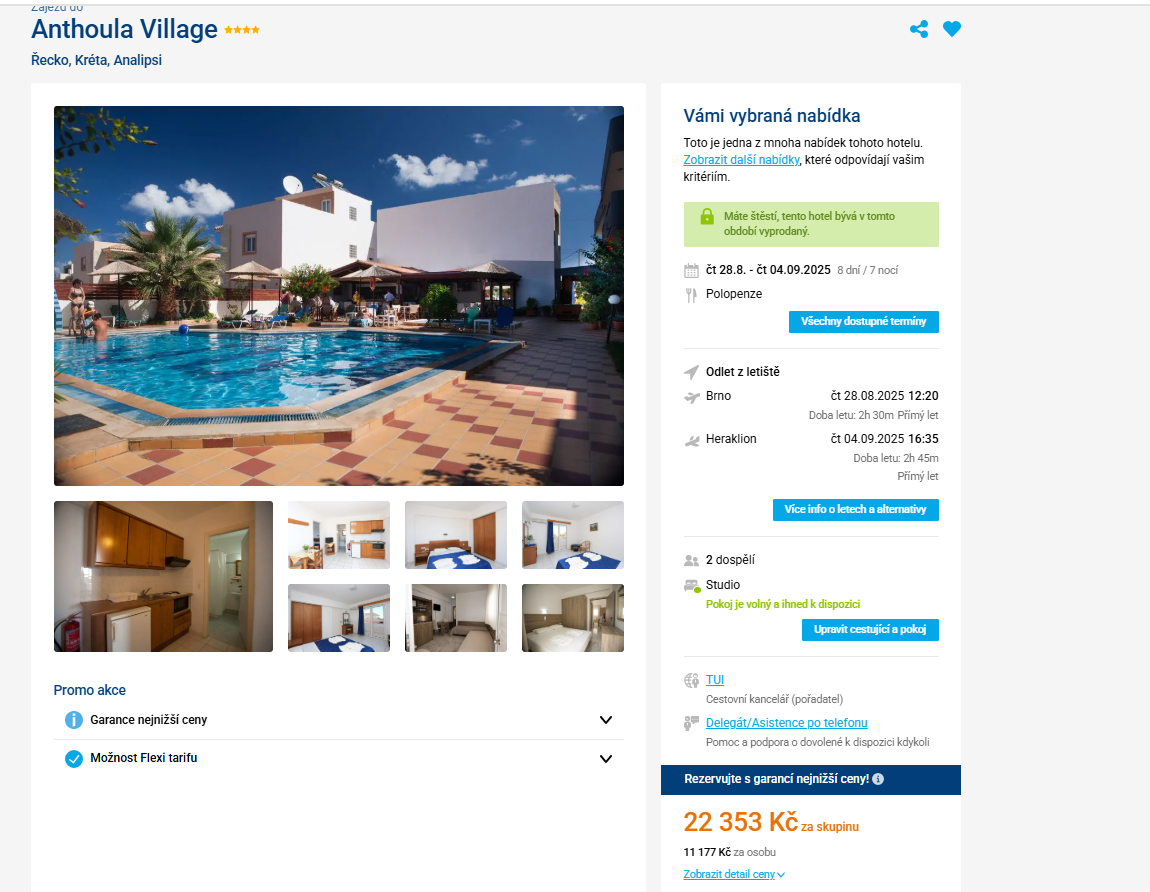Click info icon next to Garance nejnižší ceny
This screenshot has height=892, width=1150.
tap(74, 720)
